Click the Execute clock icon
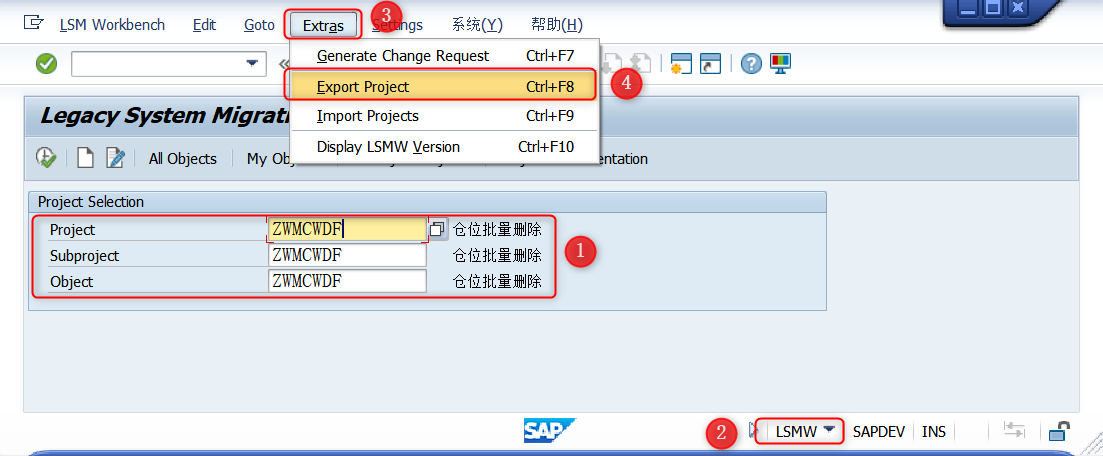 tap(46, 158)
